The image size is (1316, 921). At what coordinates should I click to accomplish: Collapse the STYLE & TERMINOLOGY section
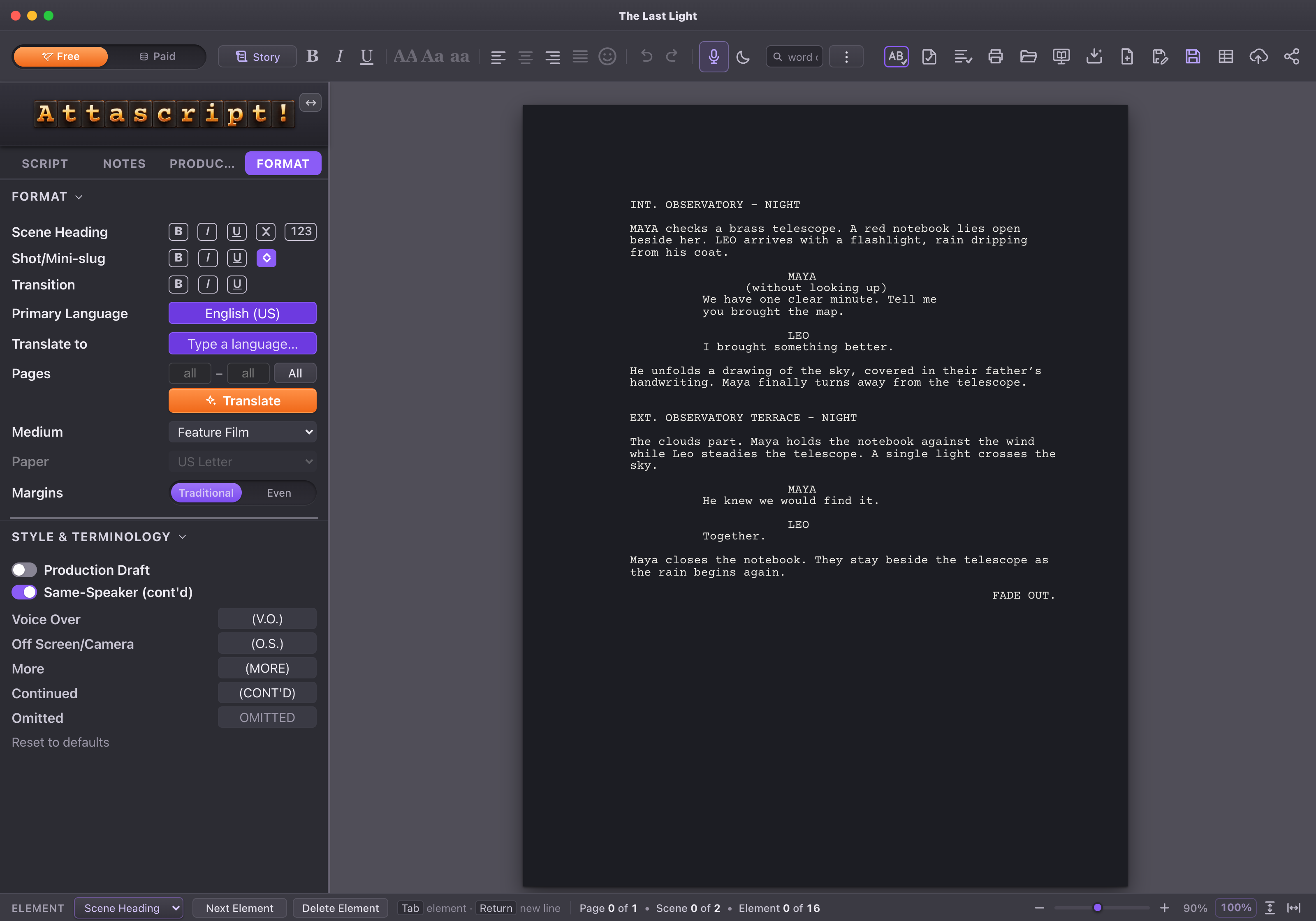(182, 537)
